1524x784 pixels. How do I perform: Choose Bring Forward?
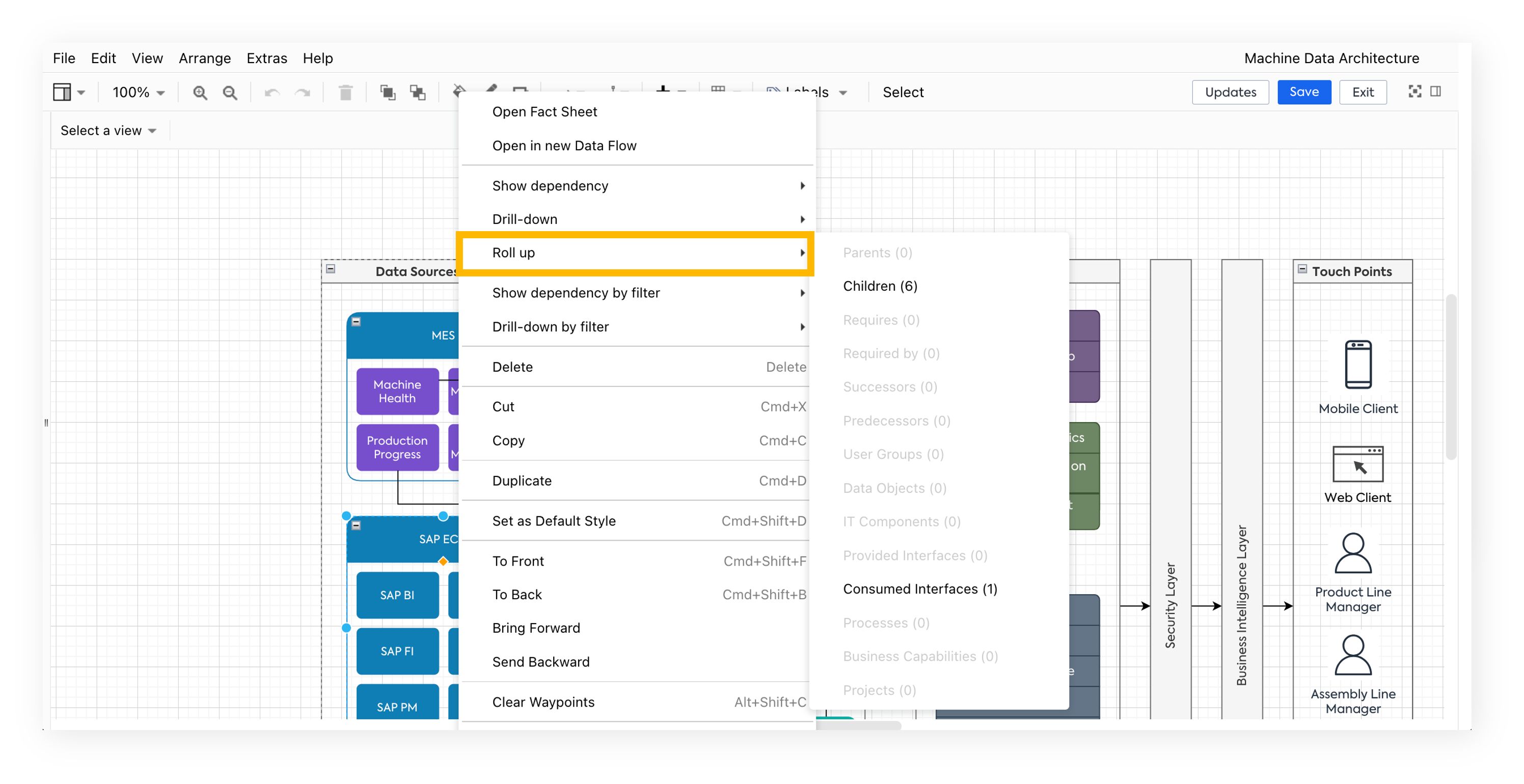coord(637,628)
